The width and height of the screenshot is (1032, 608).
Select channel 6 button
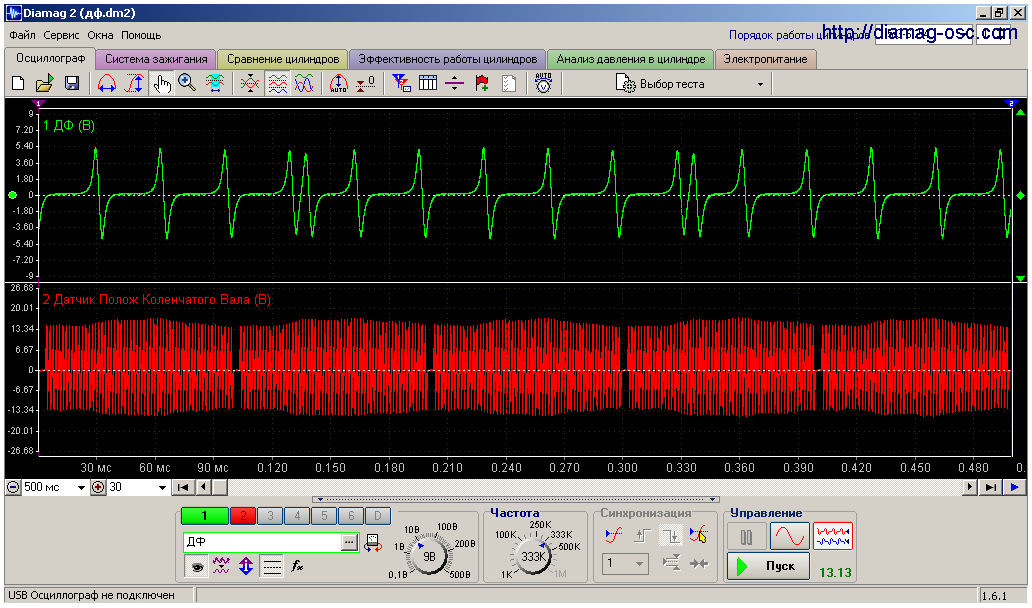pyautogui.click(x=351, y=516)
